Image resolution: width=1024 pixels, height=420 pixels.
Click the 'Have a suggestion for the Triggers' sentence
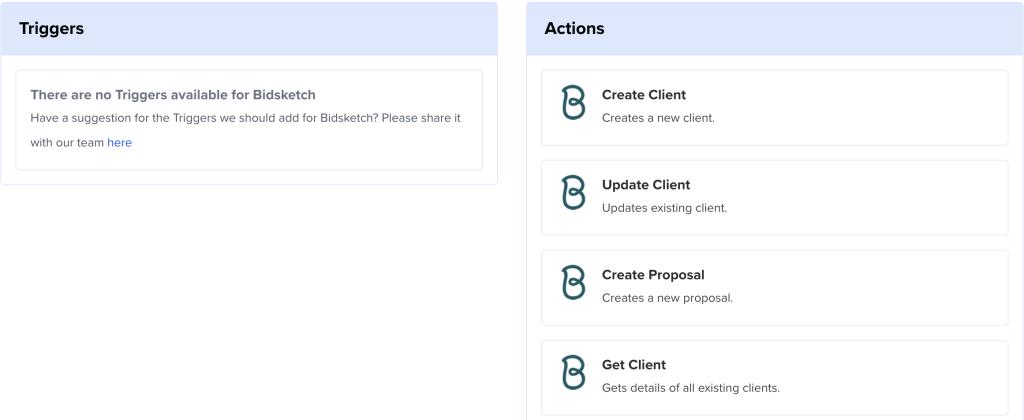[x=245, y=118]
